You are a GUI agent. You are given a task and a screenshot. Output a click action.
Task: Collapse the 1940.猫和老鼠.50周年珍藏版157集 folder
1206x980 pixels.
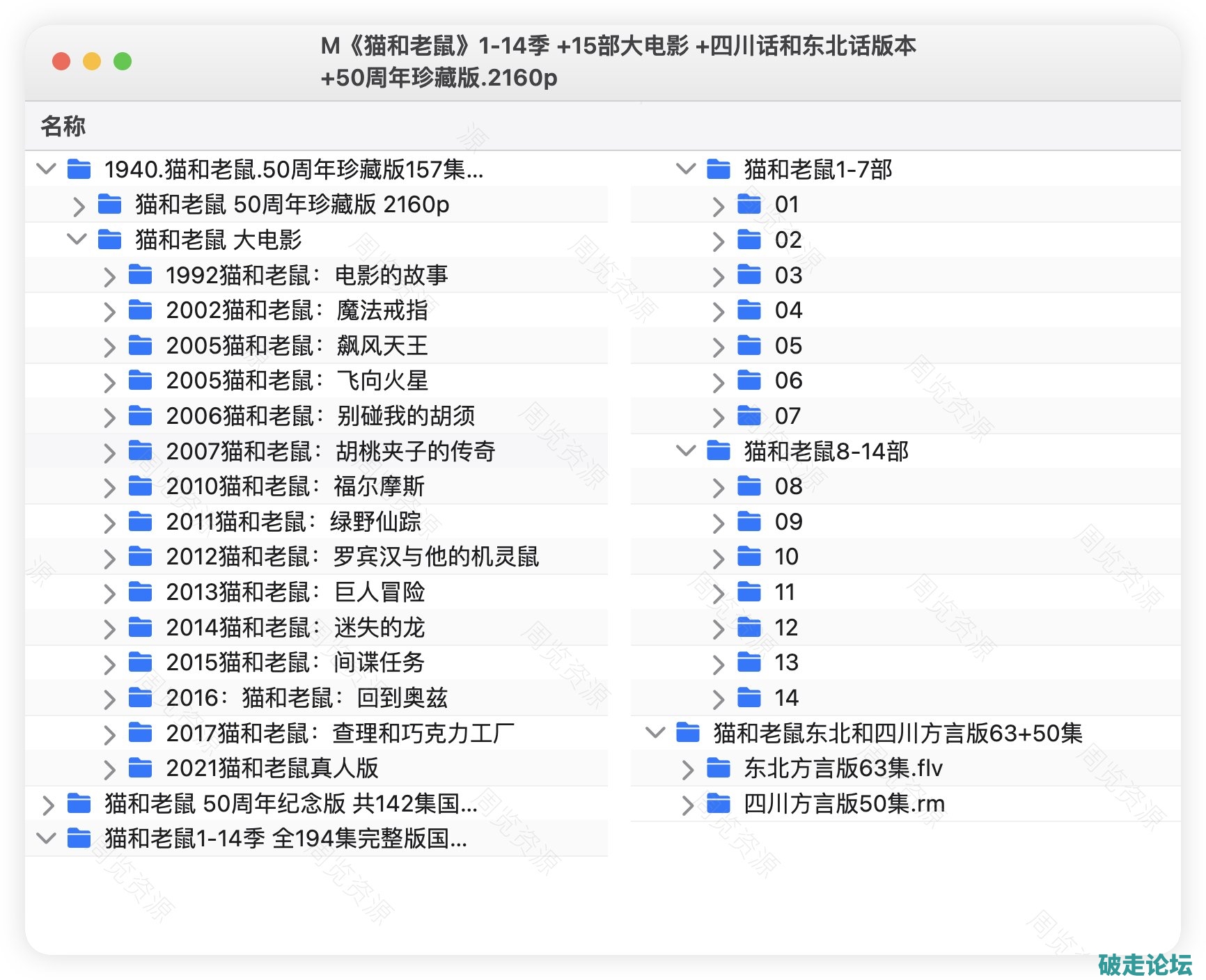(x=46, y=169)
